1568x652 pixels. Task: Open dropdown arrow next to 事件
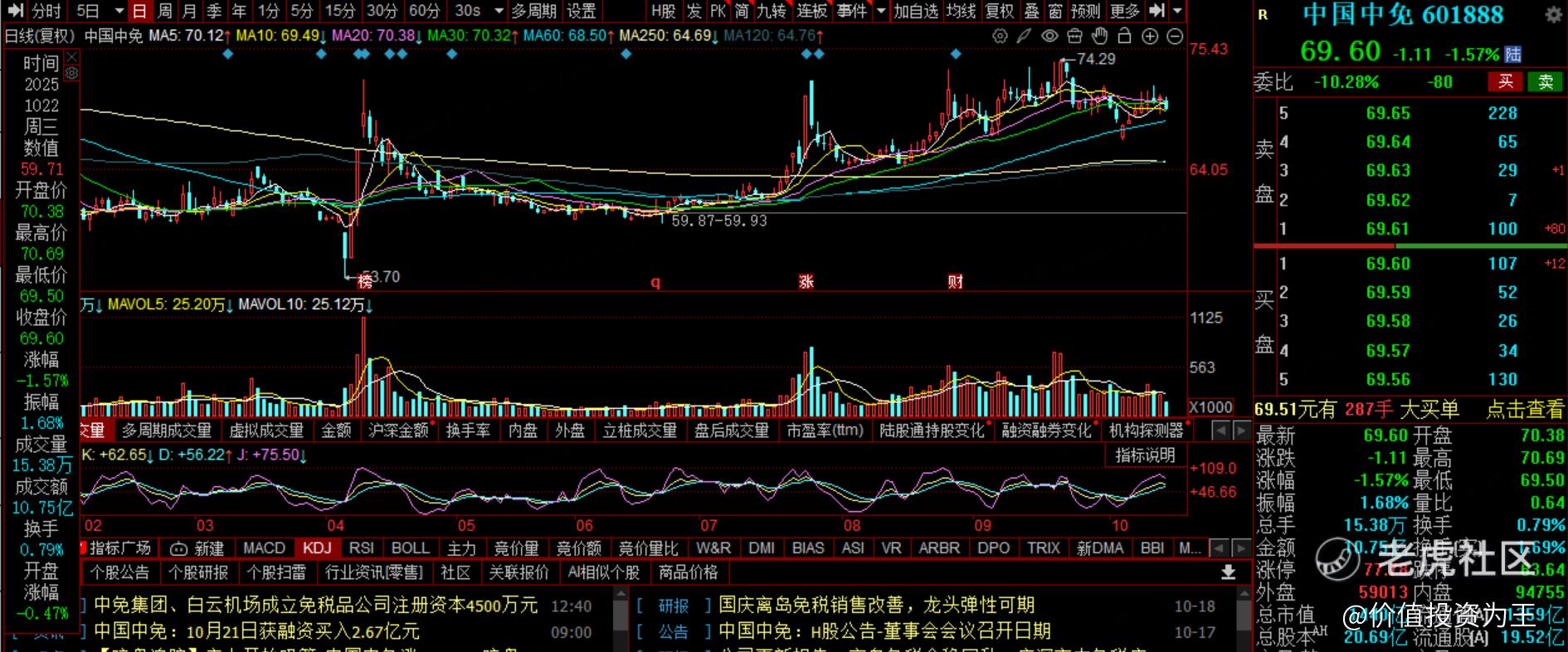tap(881, 11)
